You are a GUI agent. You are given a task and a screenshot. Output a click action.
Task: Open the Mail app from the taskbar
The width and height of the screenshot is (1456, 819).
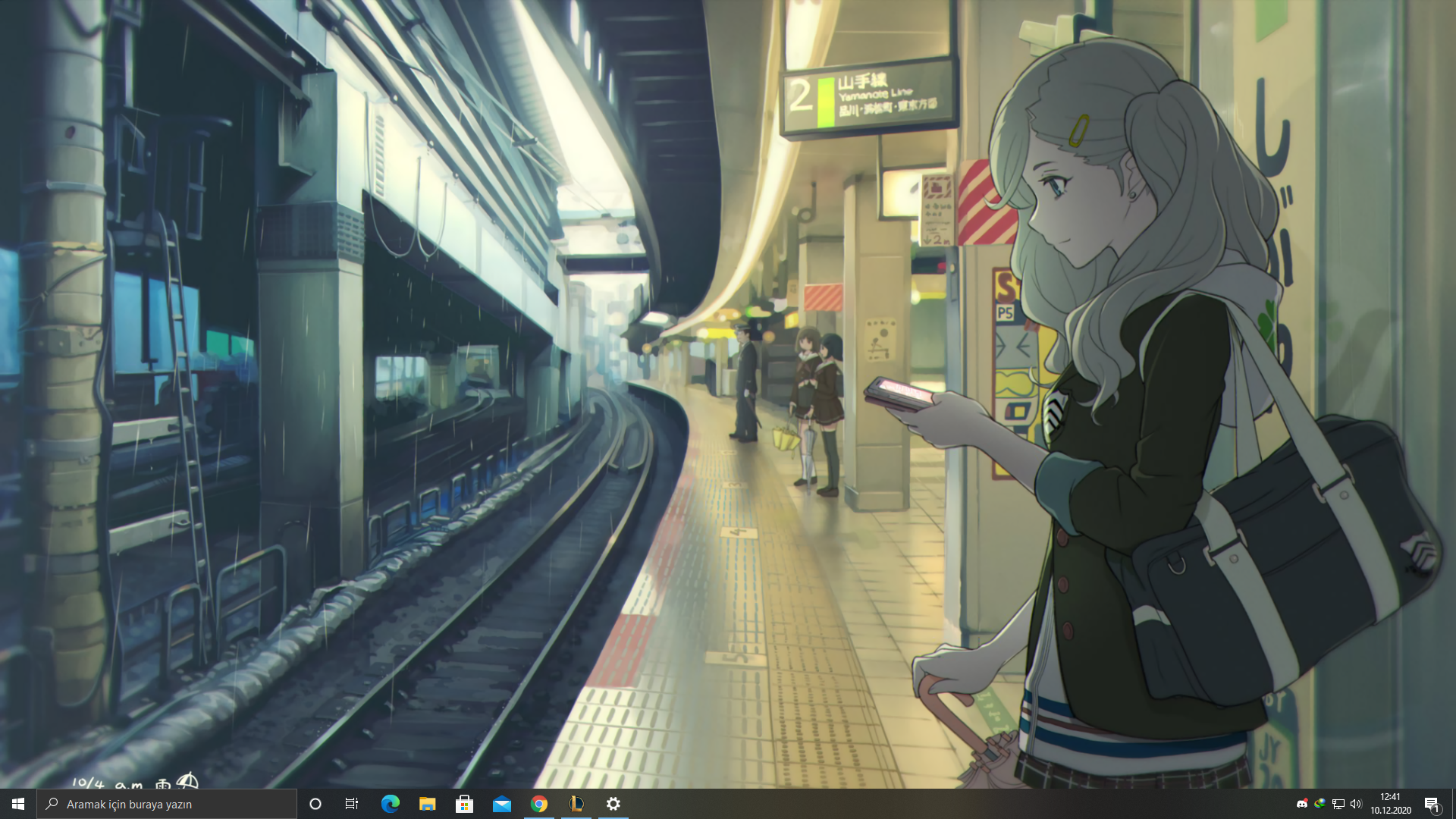(501, 804)
